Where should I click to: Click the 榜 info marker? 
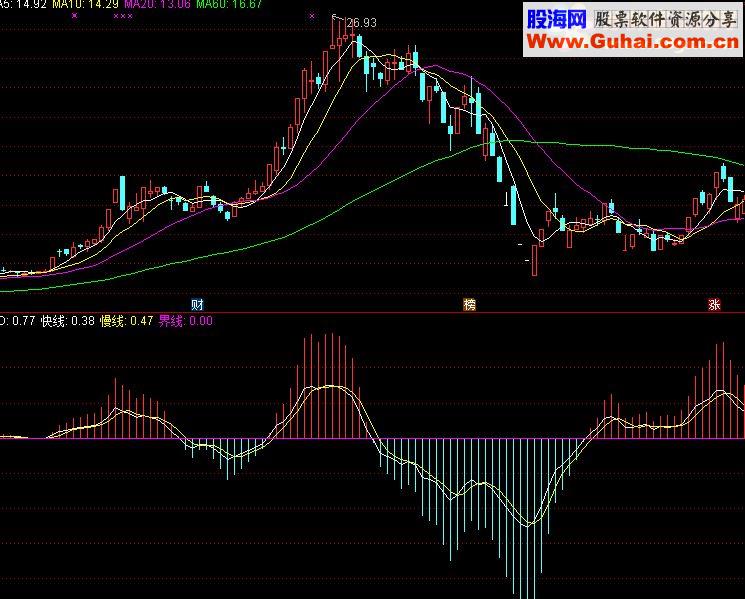pyautogui.click(x=469, y=304)
